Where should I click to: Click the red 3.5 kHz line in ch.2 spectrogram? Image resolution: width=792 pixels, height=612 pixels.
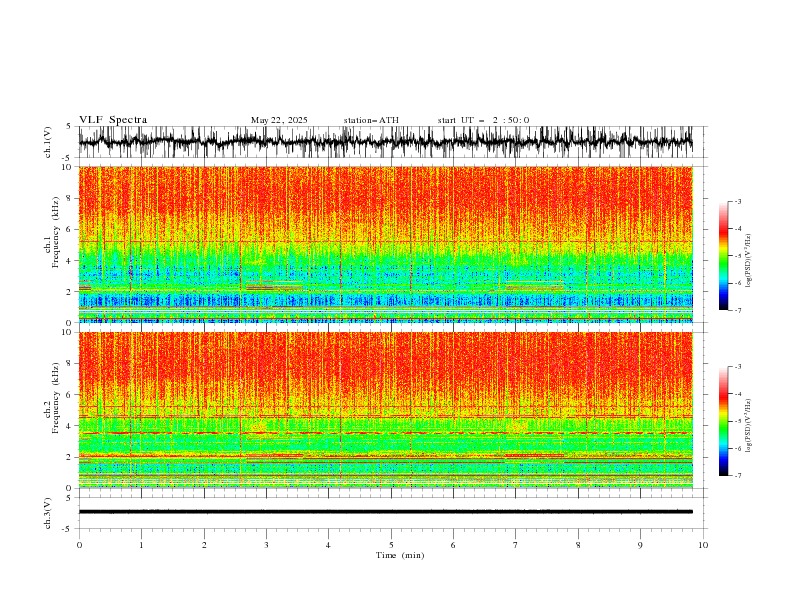pos(385,433)
